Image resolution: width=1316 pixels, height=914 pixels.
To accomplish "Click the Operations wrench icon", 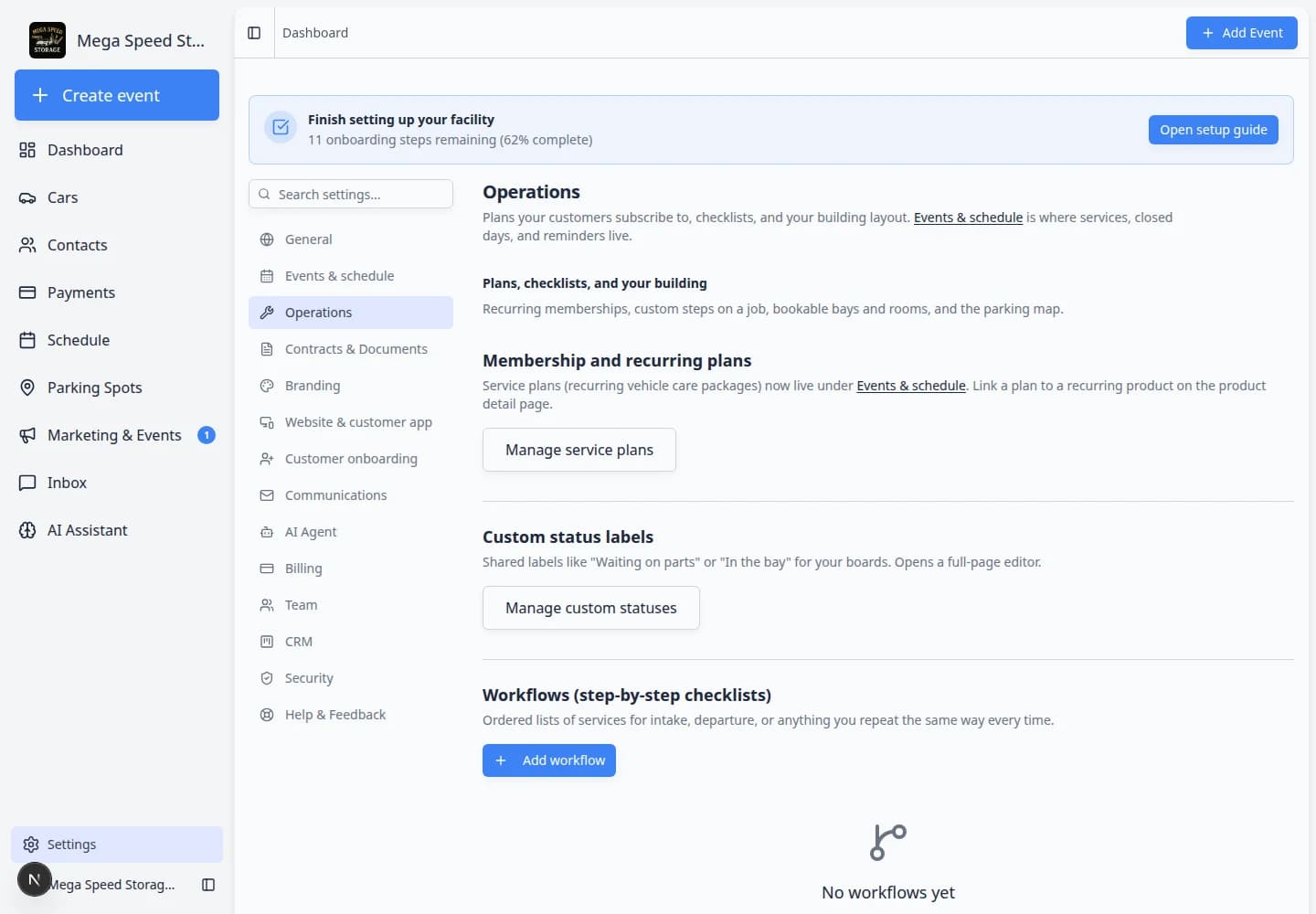I will (267, 313).
